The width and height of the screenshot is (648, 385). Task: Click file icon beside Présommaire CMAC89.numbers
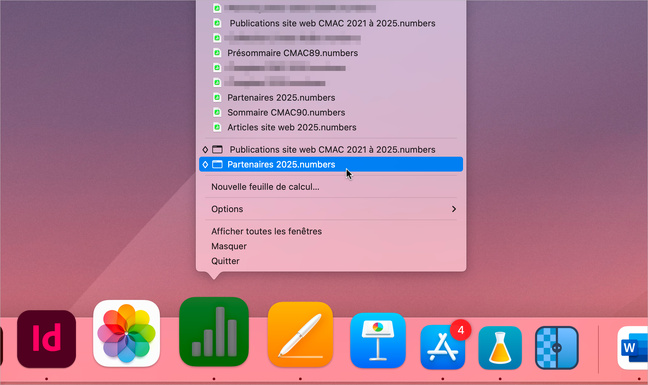217,53
